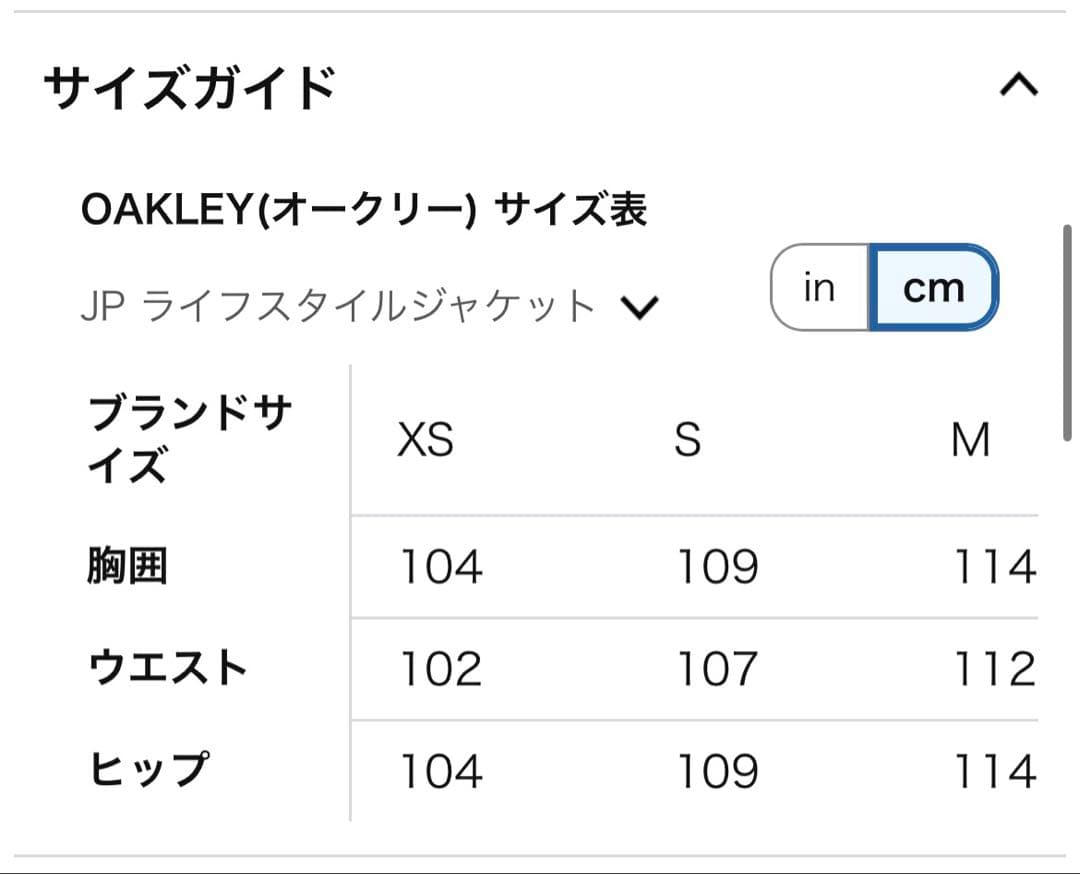Toggle the in/cm unit switcher
1080x874 pixels.
[x=880, y=287]
